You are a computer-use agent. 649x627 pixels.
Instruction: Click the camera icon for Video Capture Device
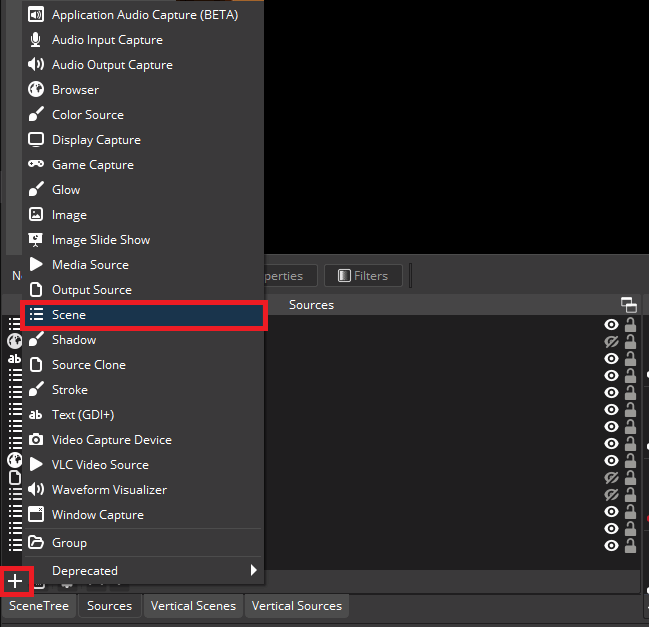click(36, 440)
